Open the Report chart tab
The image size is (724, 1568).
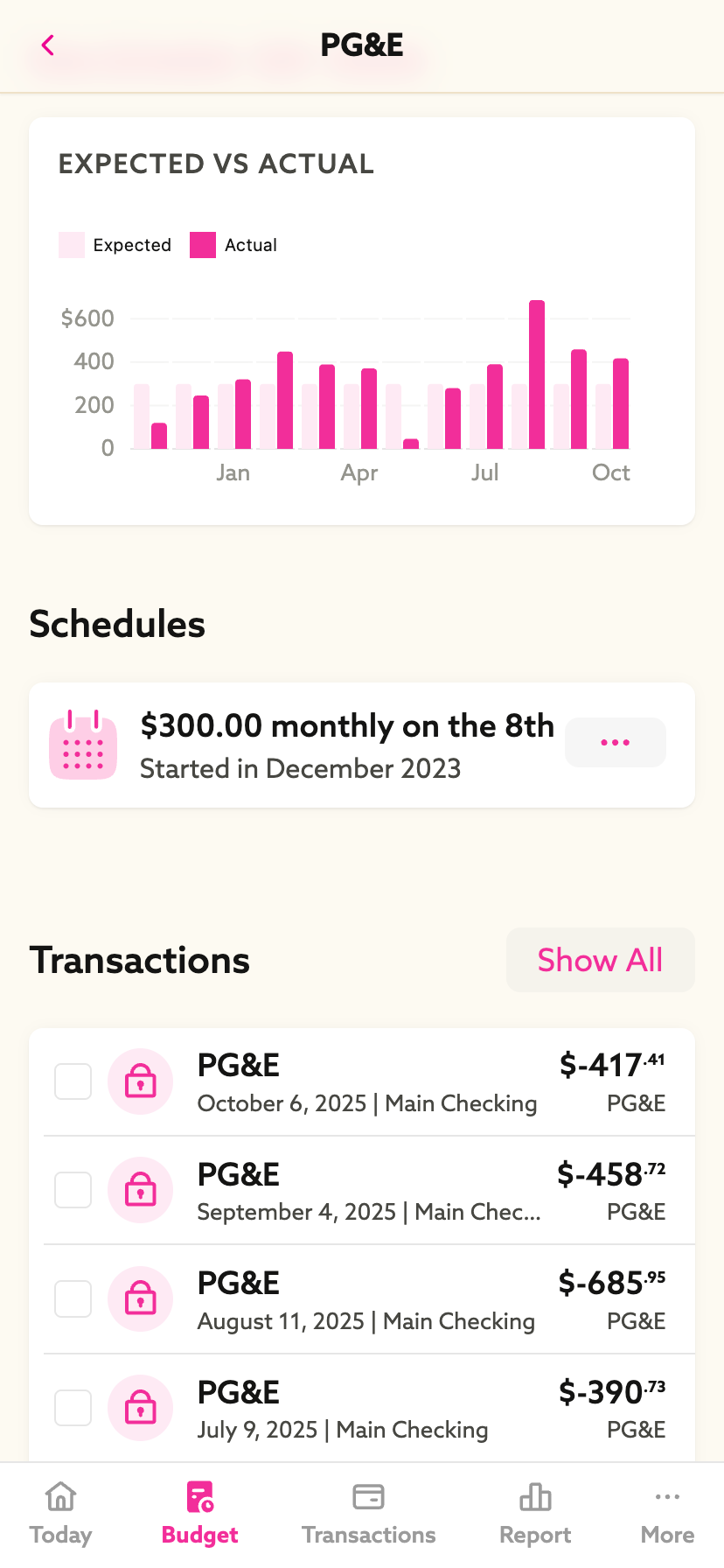[535, 1514]
